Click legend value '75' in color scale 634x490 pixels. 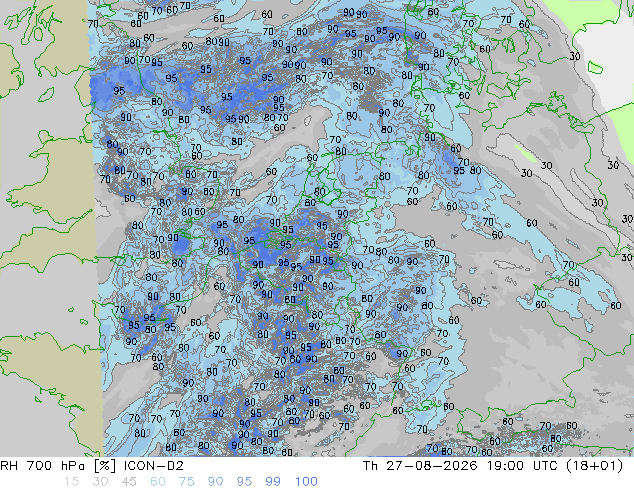point(186,482)
